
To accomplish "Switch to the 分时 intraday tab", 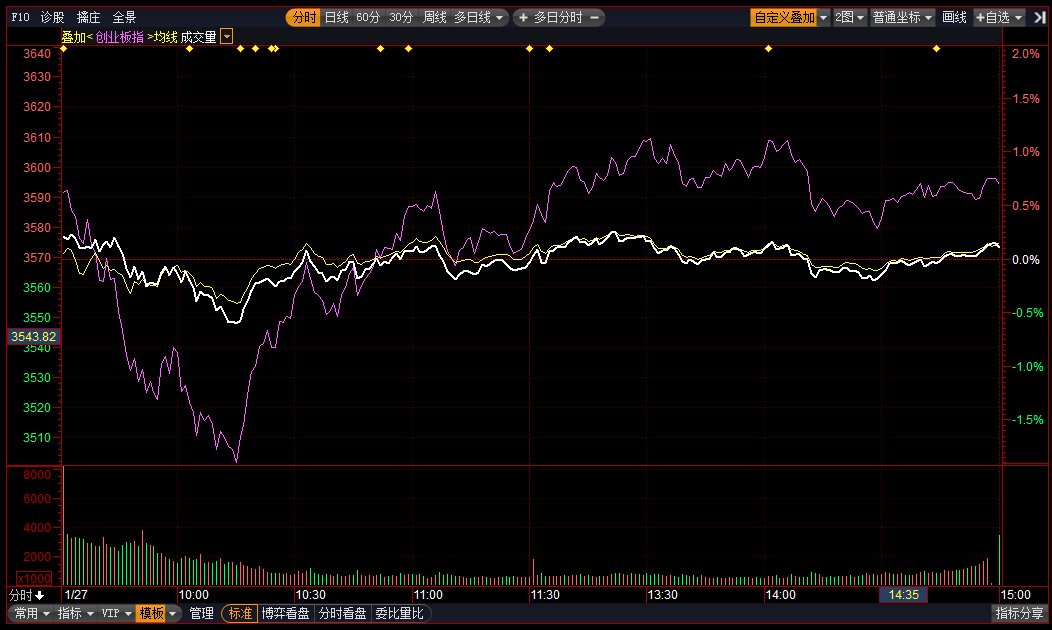I will pyautogui.click(x=304, y=17).
